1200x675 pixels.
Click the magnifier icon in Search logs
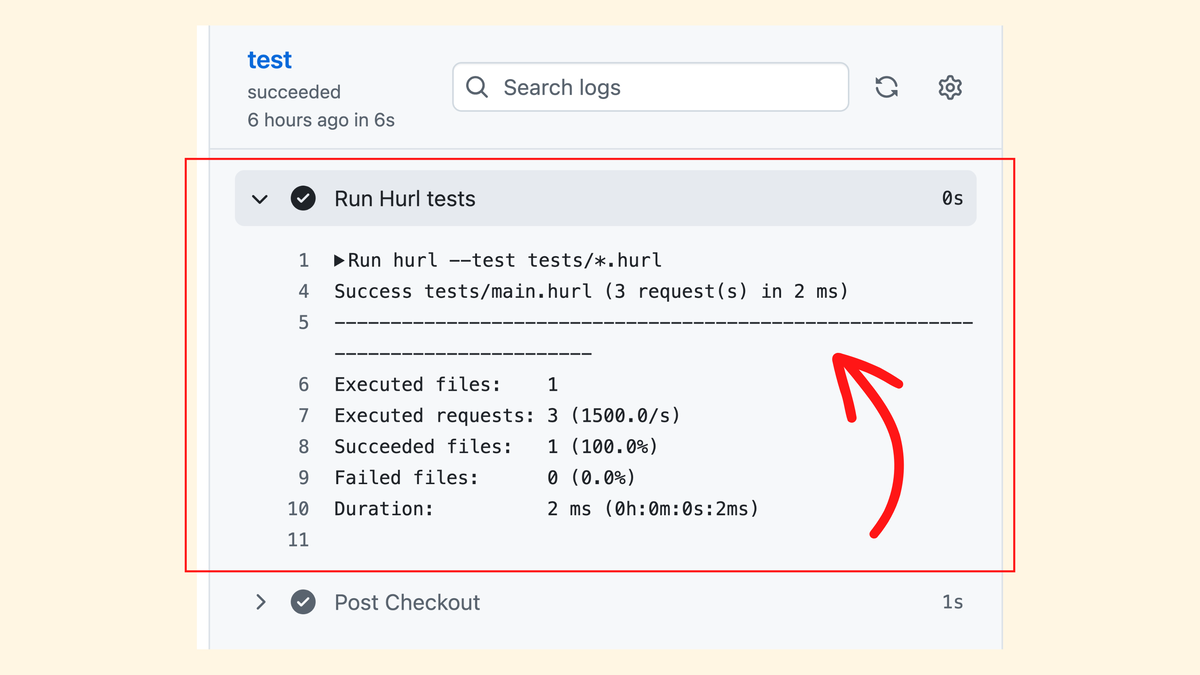[x=477, y=87]
